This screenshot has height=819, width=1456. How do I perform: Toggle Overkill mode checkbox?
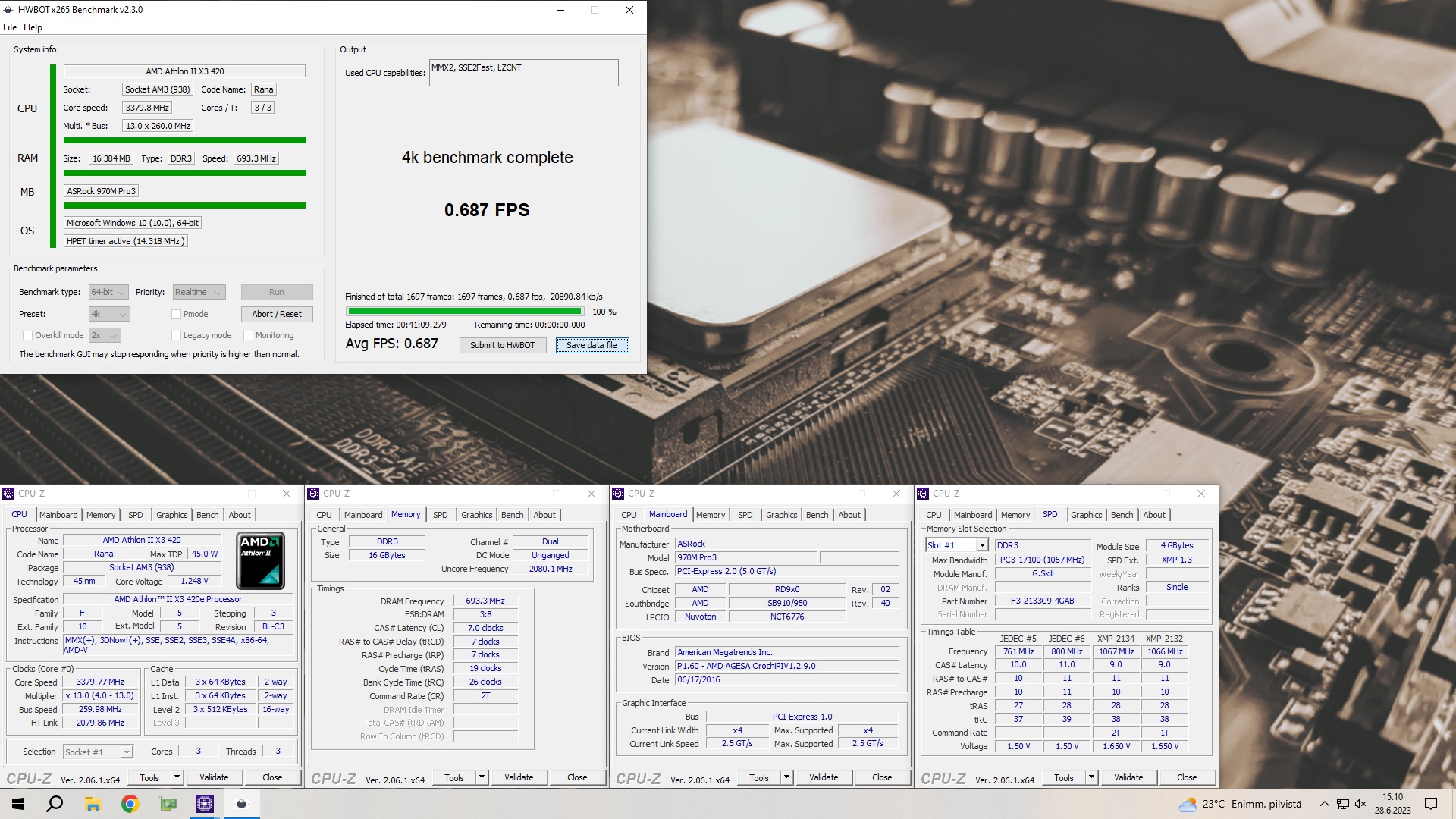point(28,335)
